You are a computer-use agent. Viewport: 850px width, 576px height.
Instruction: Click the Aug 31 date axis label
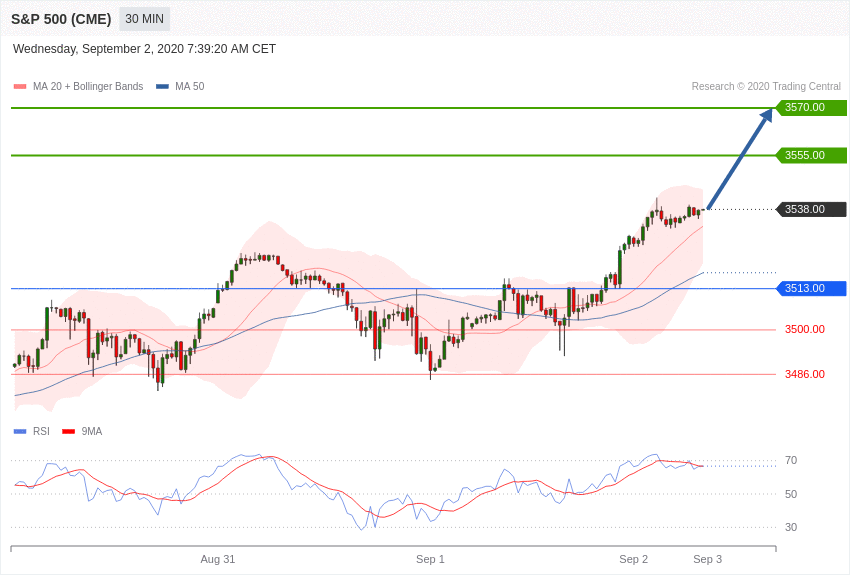point(217,559)
